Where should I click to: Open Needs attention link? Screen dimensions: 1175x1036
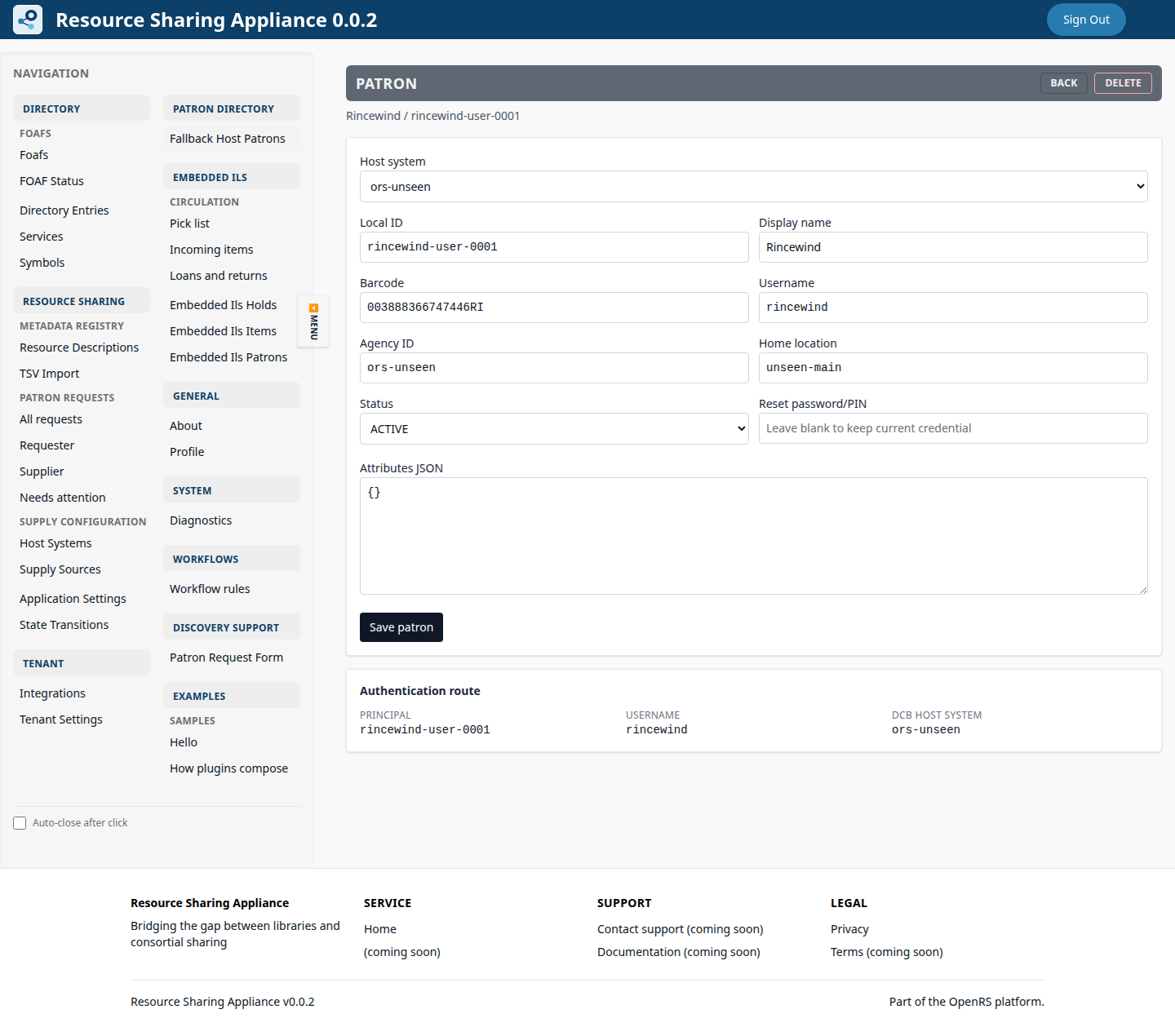(x=62, y=498)
